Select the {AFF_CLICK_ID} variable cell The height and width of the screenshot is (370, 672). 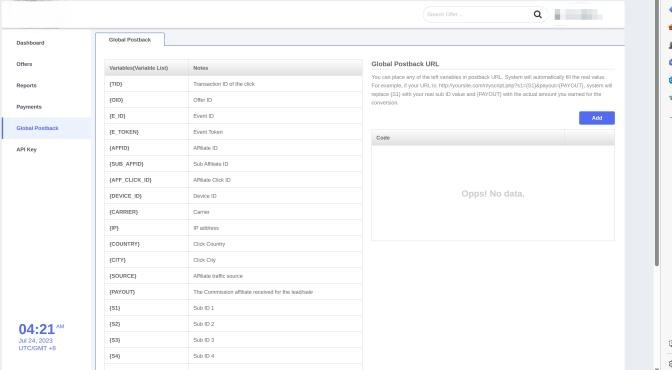tap(147, 180)
